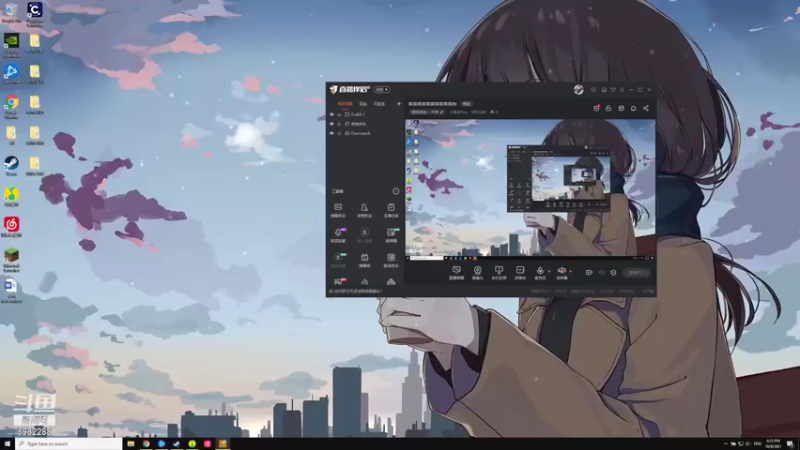Open the Word document on the desktop

coord(11,291)
